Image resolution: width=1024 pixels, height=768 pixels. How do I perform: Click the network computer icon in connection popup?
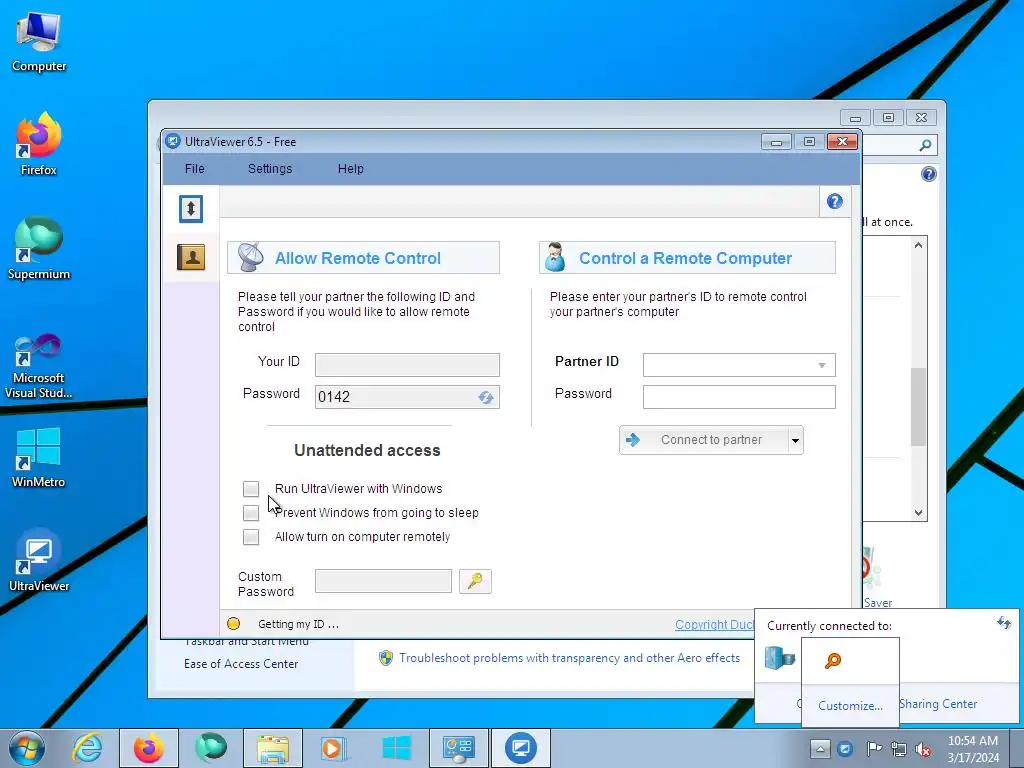tap(780, 657)
